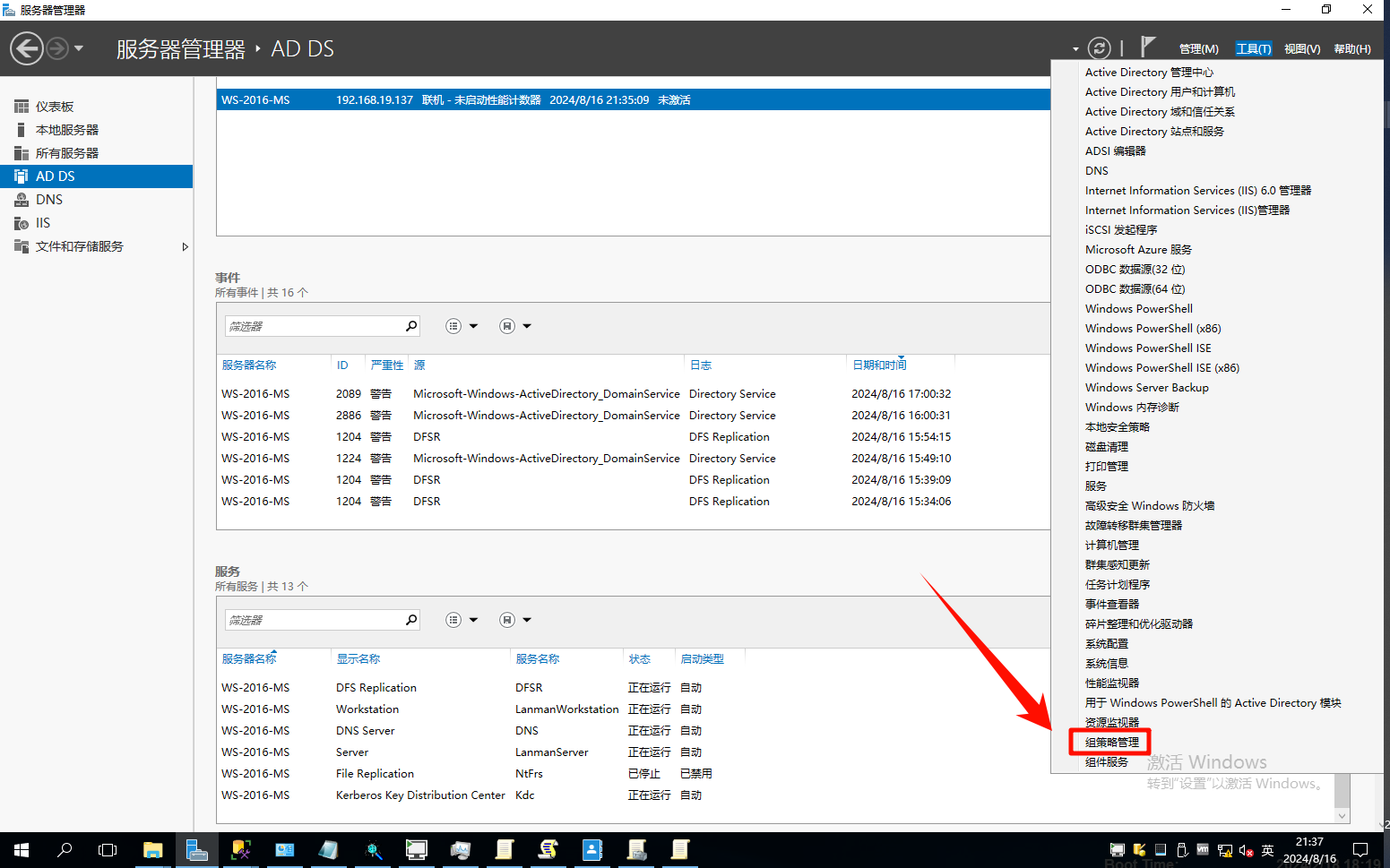Open Active Directory 管理中心 from tools menu

(1149, 73)
